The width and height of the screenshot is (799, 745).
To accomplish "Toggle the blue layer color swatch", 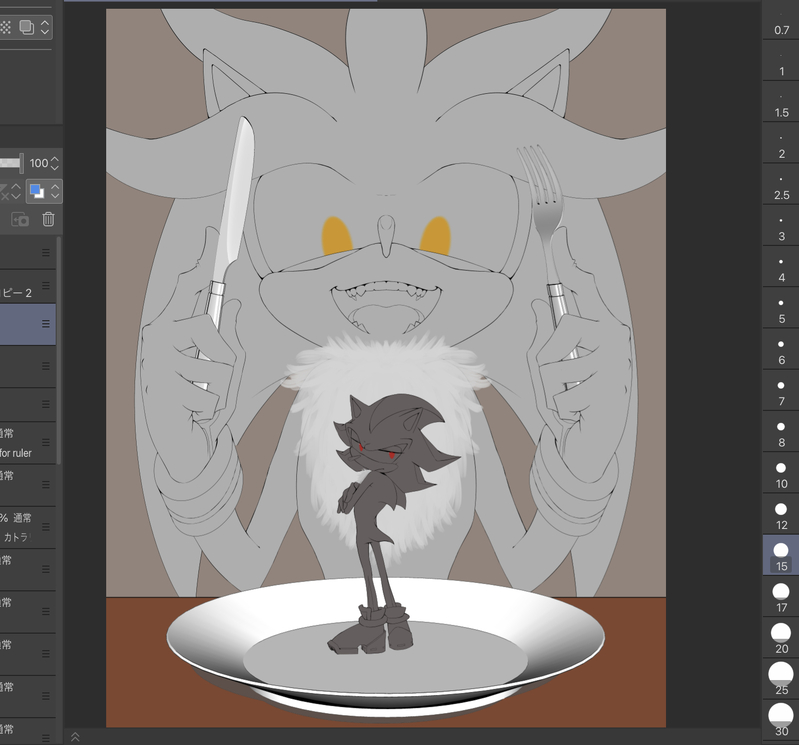I will click(37, 192).
